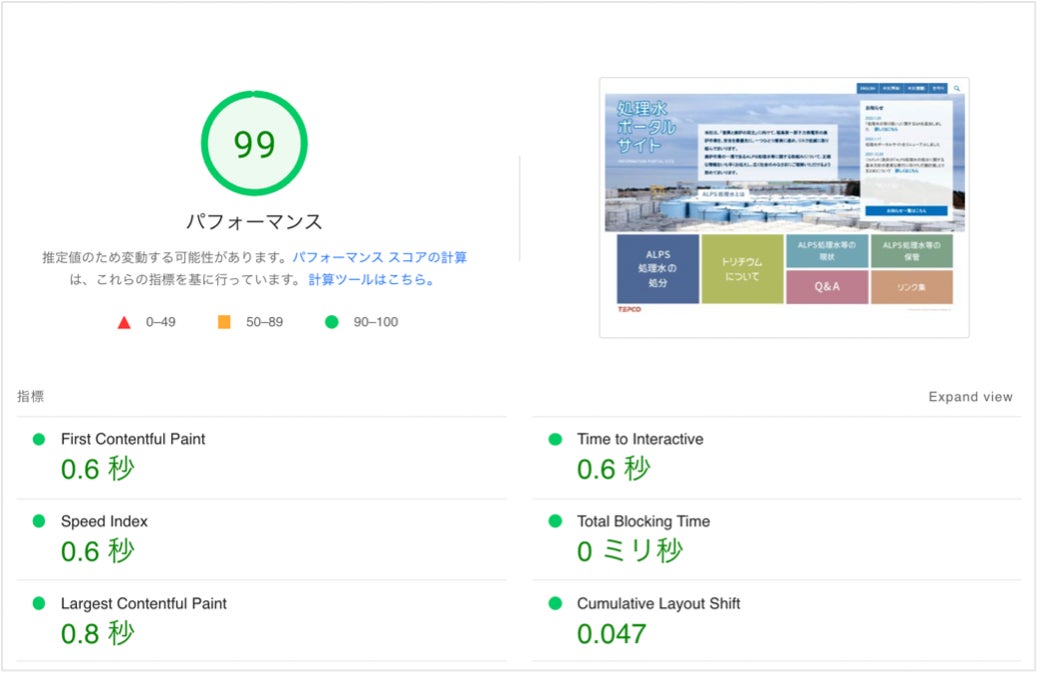Click the green dot beside Largest Contentful Paint
1041x675 pixels.
point(39,604)
